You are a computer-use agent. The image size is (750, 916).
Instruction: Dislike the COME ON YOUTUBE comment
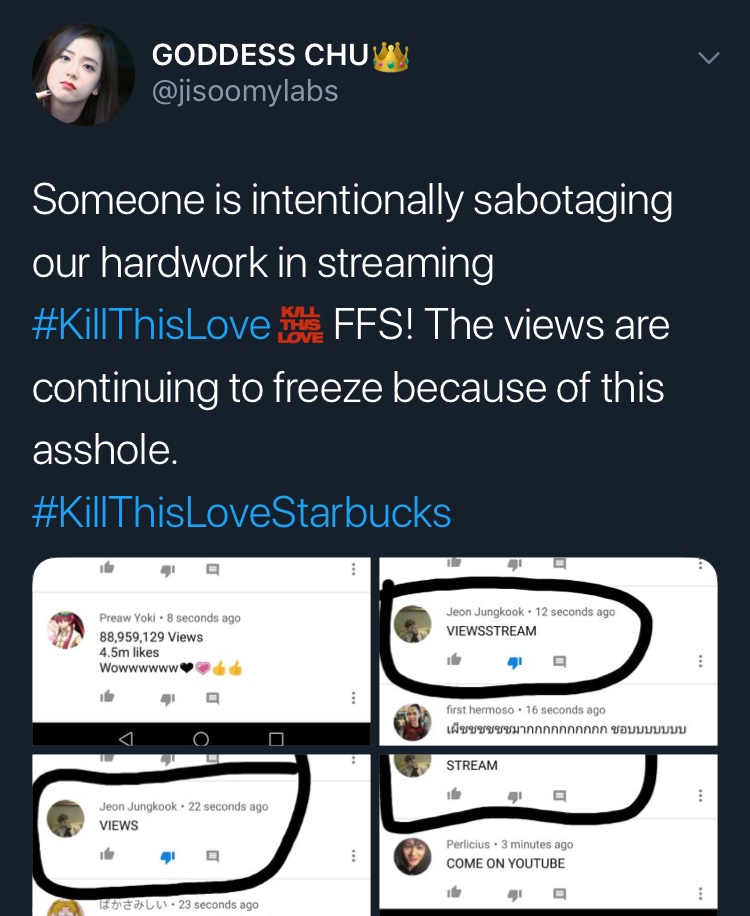(515, 893)
